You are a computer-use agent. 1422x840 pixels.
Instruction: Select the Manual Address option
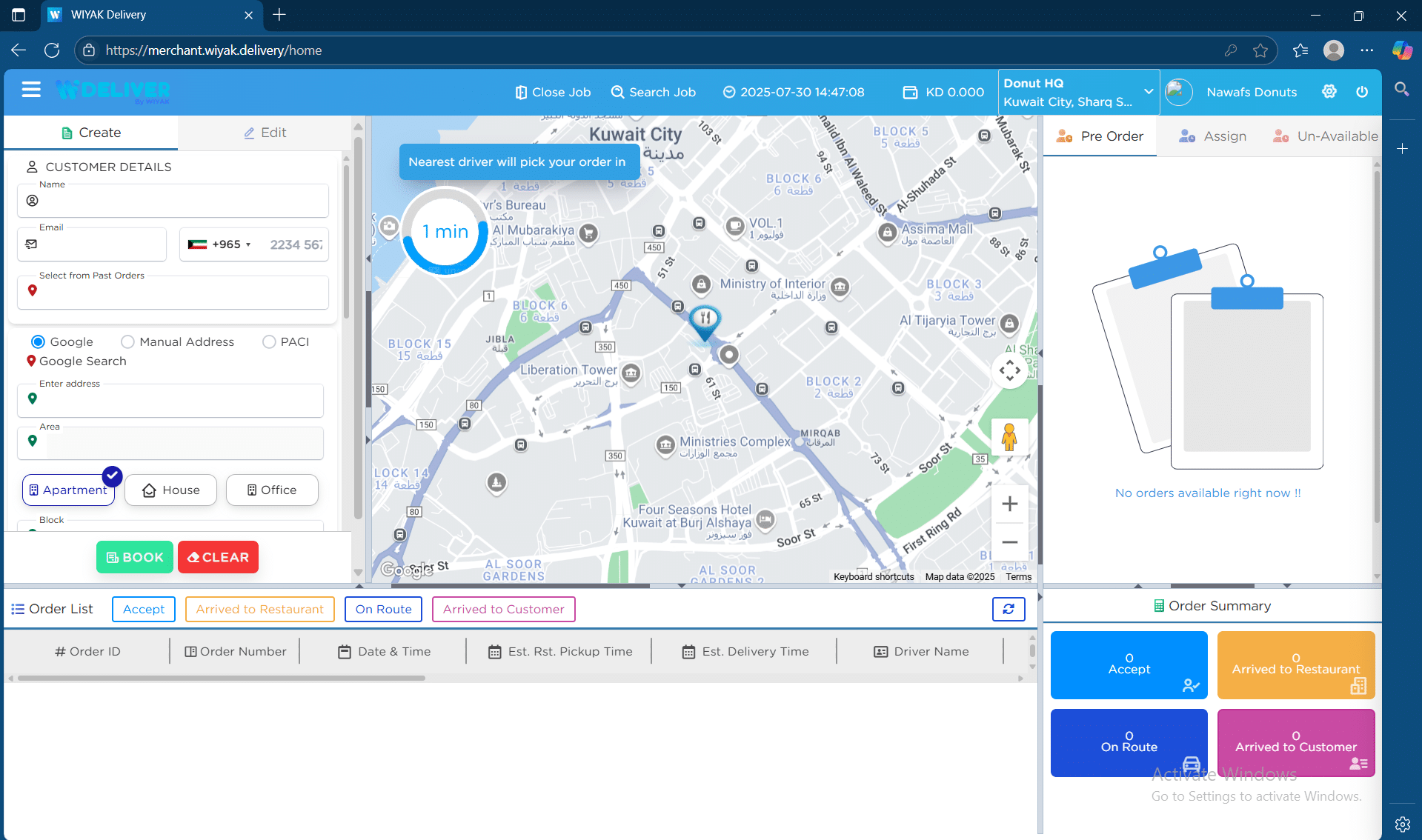(x=127, y=341)
